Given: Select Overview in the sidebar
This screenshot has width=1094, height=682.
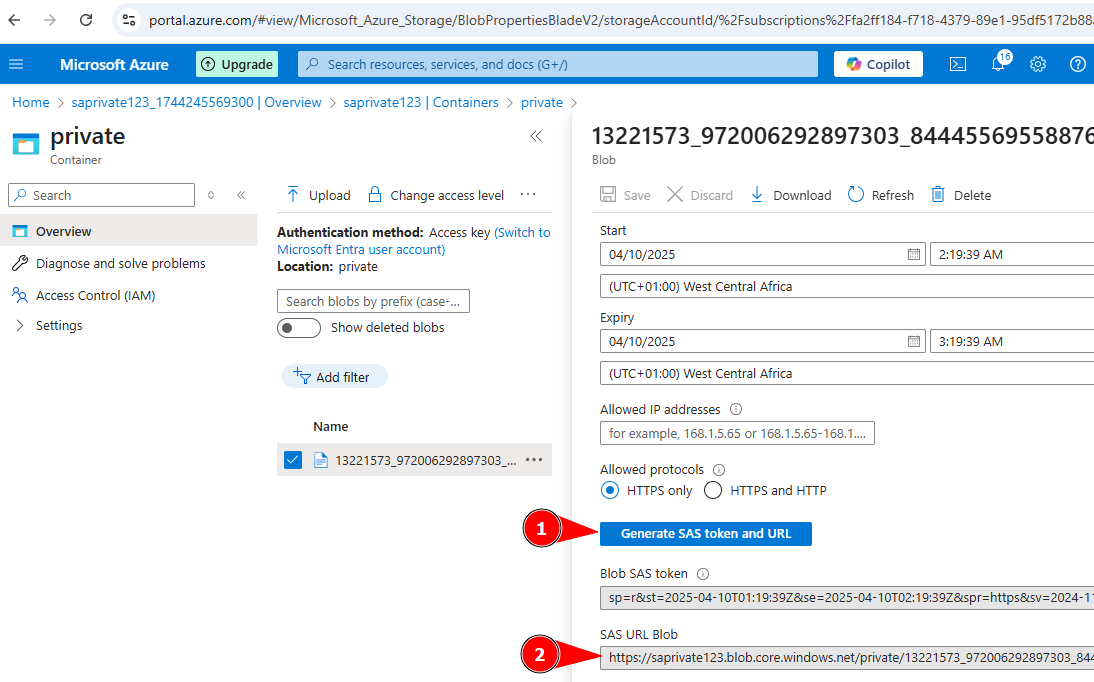Looking at the screenshot, I should point(129,231).
